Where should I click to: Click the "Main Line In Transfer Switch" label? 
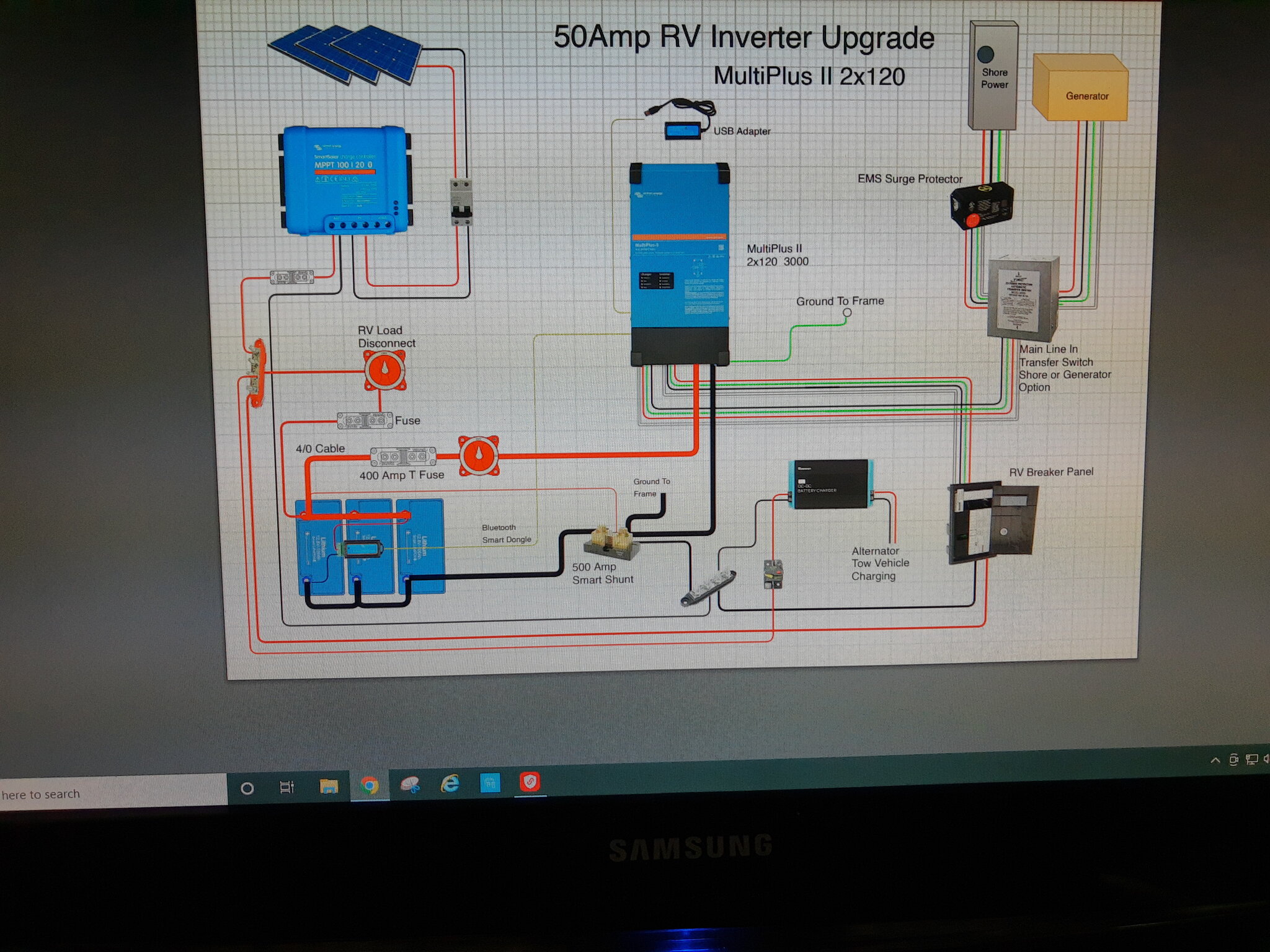pyautogui.click(x=1056, y=356)
